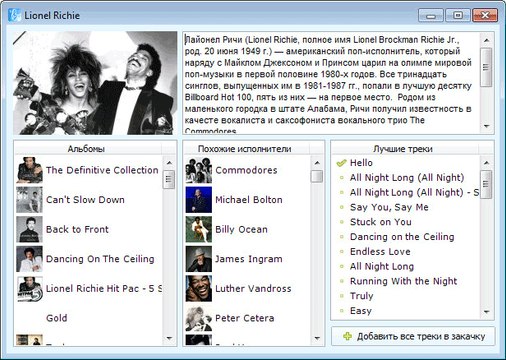Click the bullet icon beside Truly

tap(341, 296)
